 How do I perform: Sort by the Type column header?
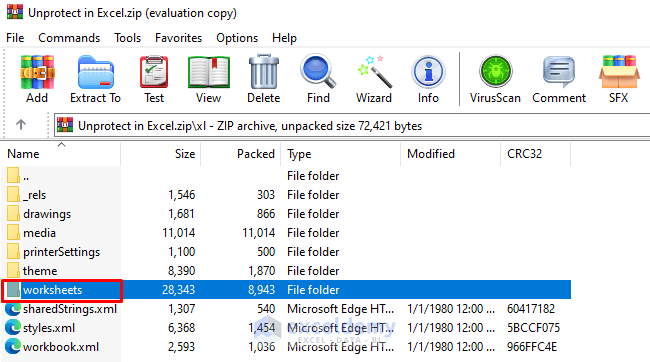click(340, 154)
